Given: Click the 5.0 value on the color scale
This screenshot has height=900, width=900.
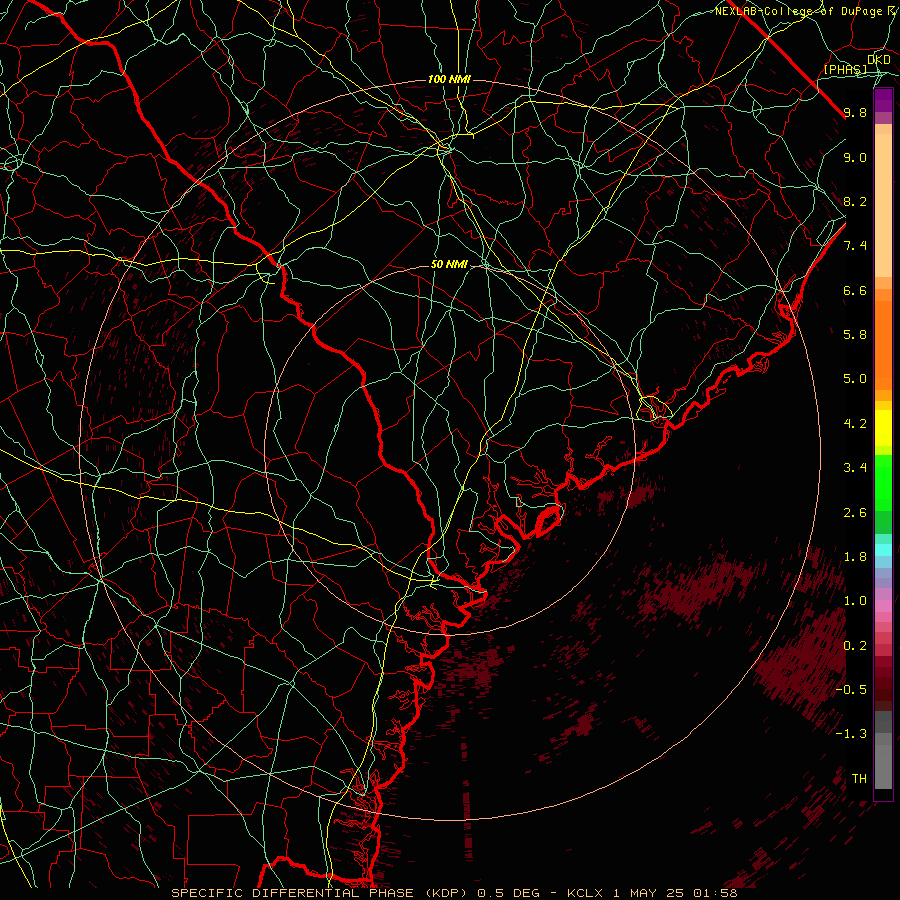Looking at the screenshot, I should 855,379.
